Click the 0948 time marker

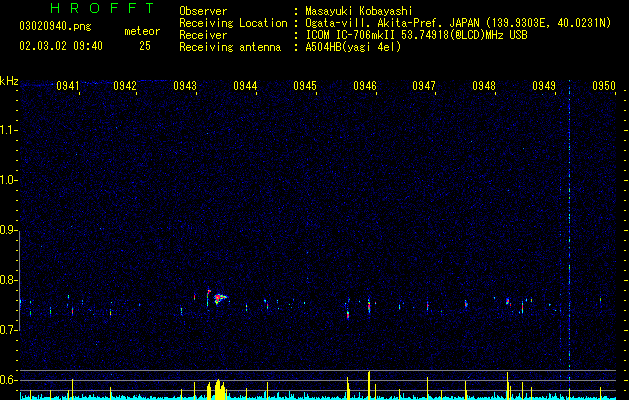(x=484, y=86)
